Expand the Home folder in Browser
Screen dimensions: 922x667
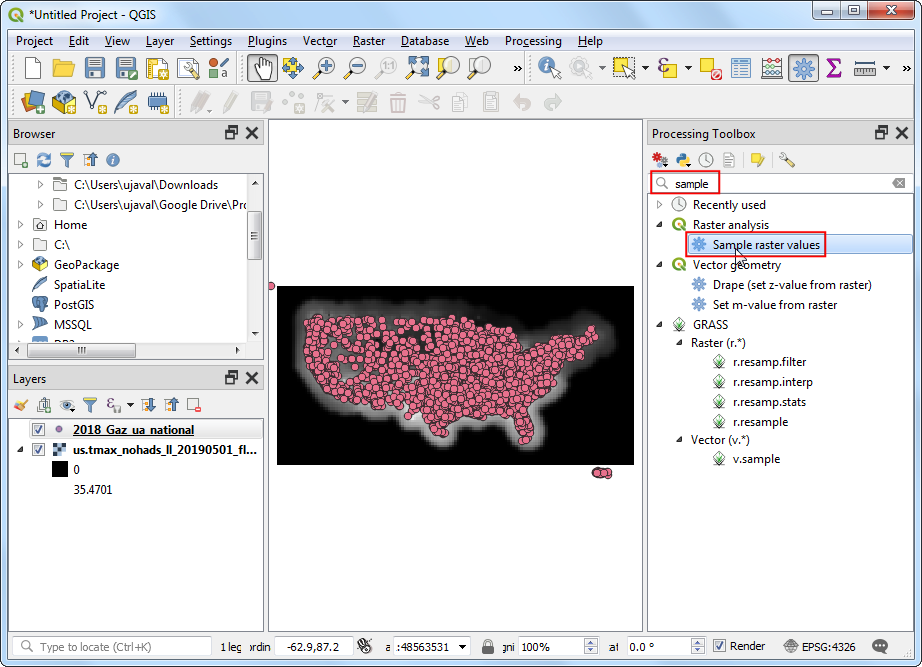coord(21,225)
